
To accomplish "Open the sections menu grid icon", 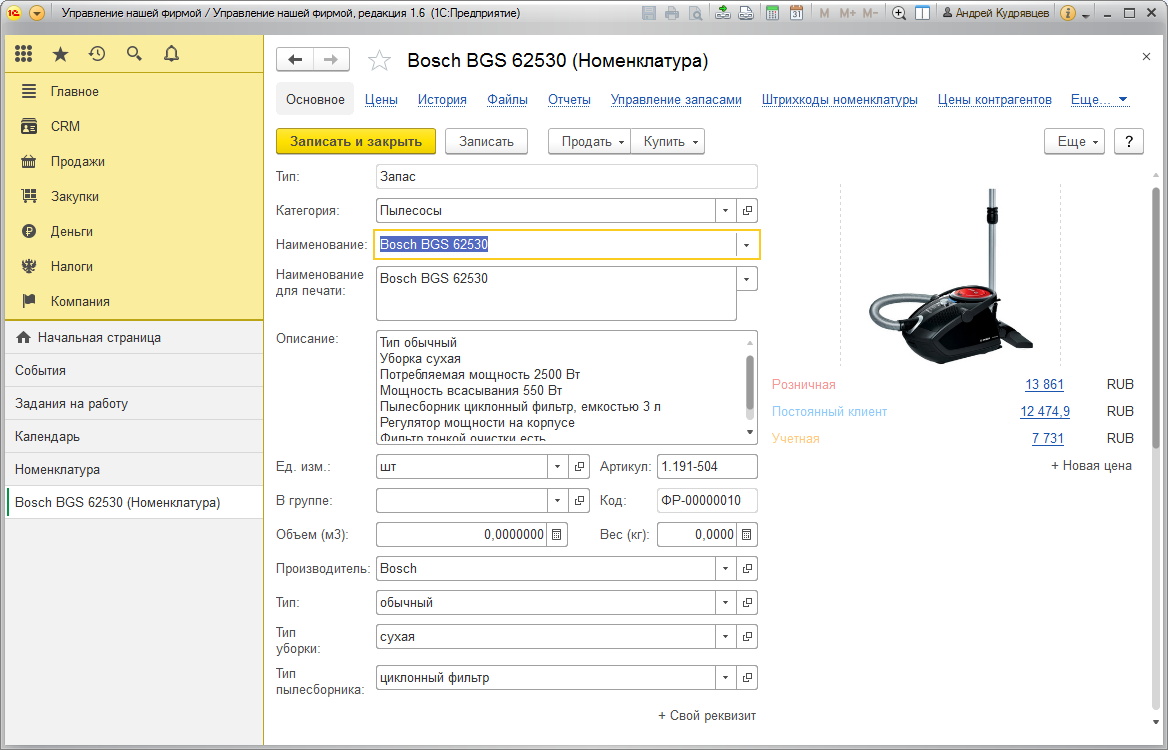I will click(x=24, y=54).
